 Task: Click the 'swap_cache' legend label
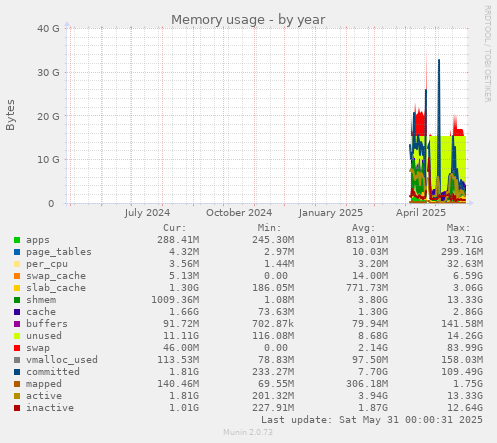(56, 276)
